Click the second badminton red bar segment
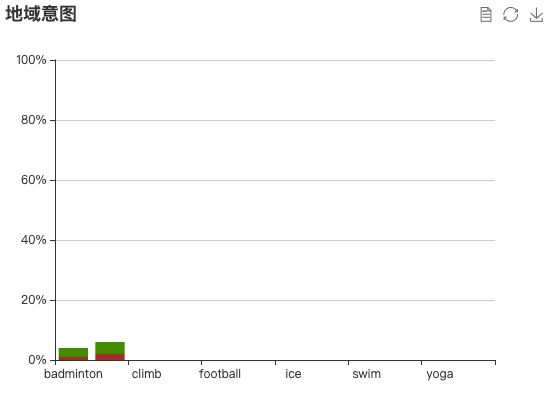This screenshot has width=550, height=420. (110, 357)
